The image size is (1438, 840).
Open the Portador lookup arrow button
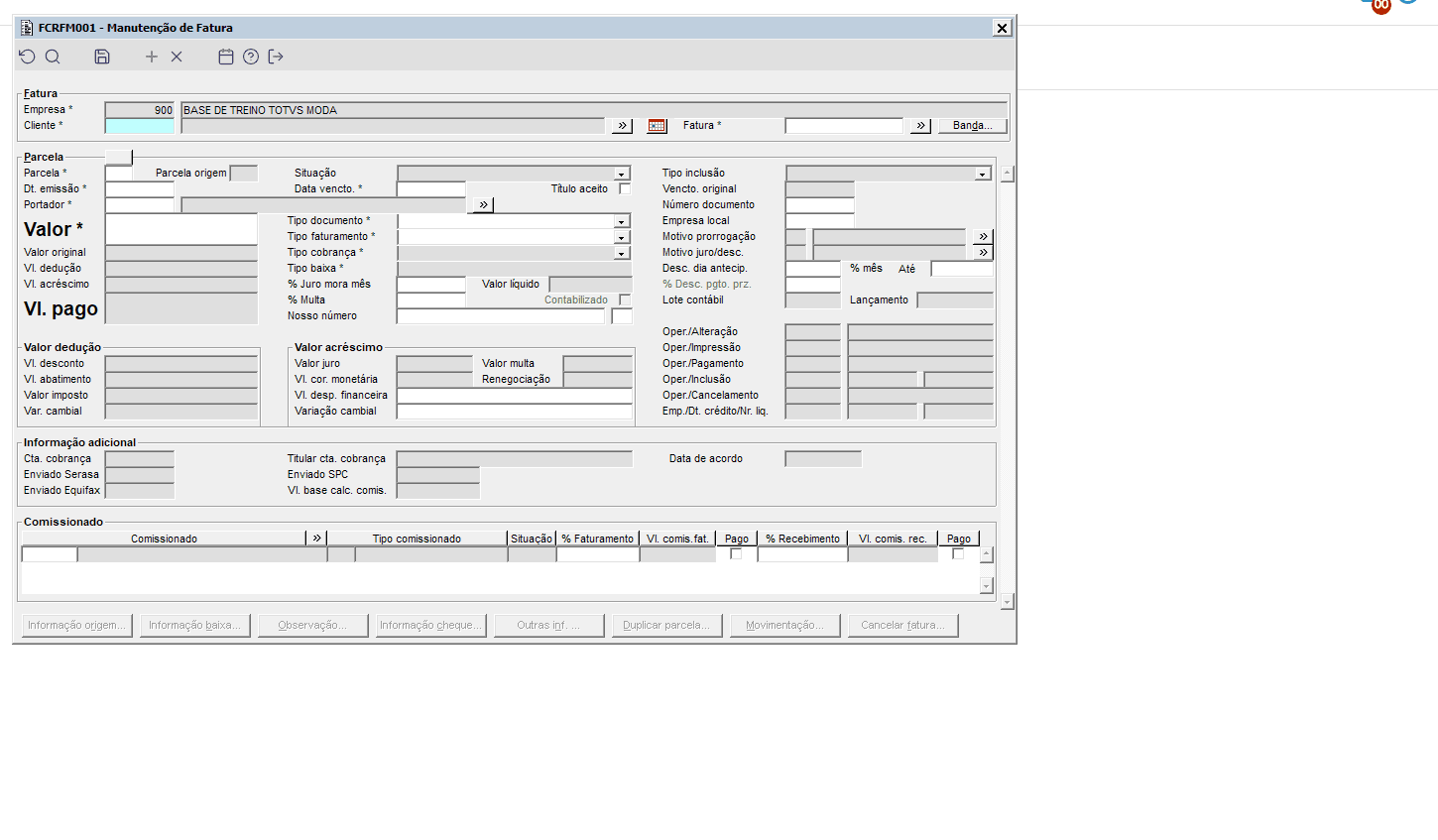483,205
